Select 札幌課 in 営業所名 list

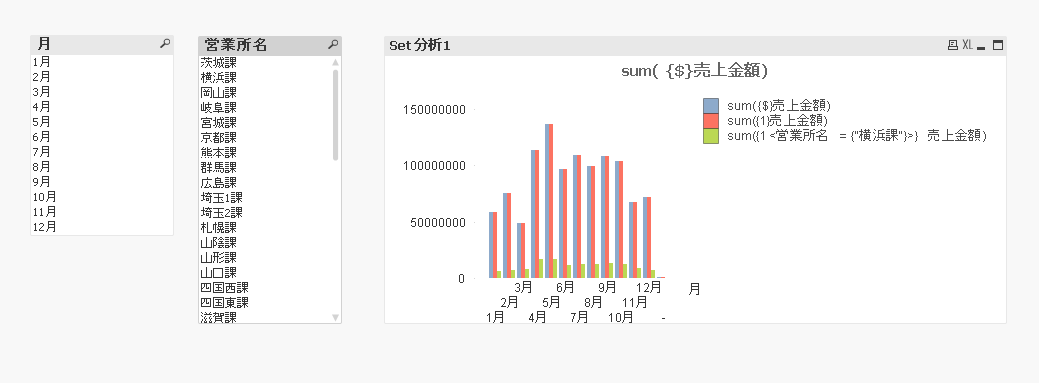coord(264,228)
